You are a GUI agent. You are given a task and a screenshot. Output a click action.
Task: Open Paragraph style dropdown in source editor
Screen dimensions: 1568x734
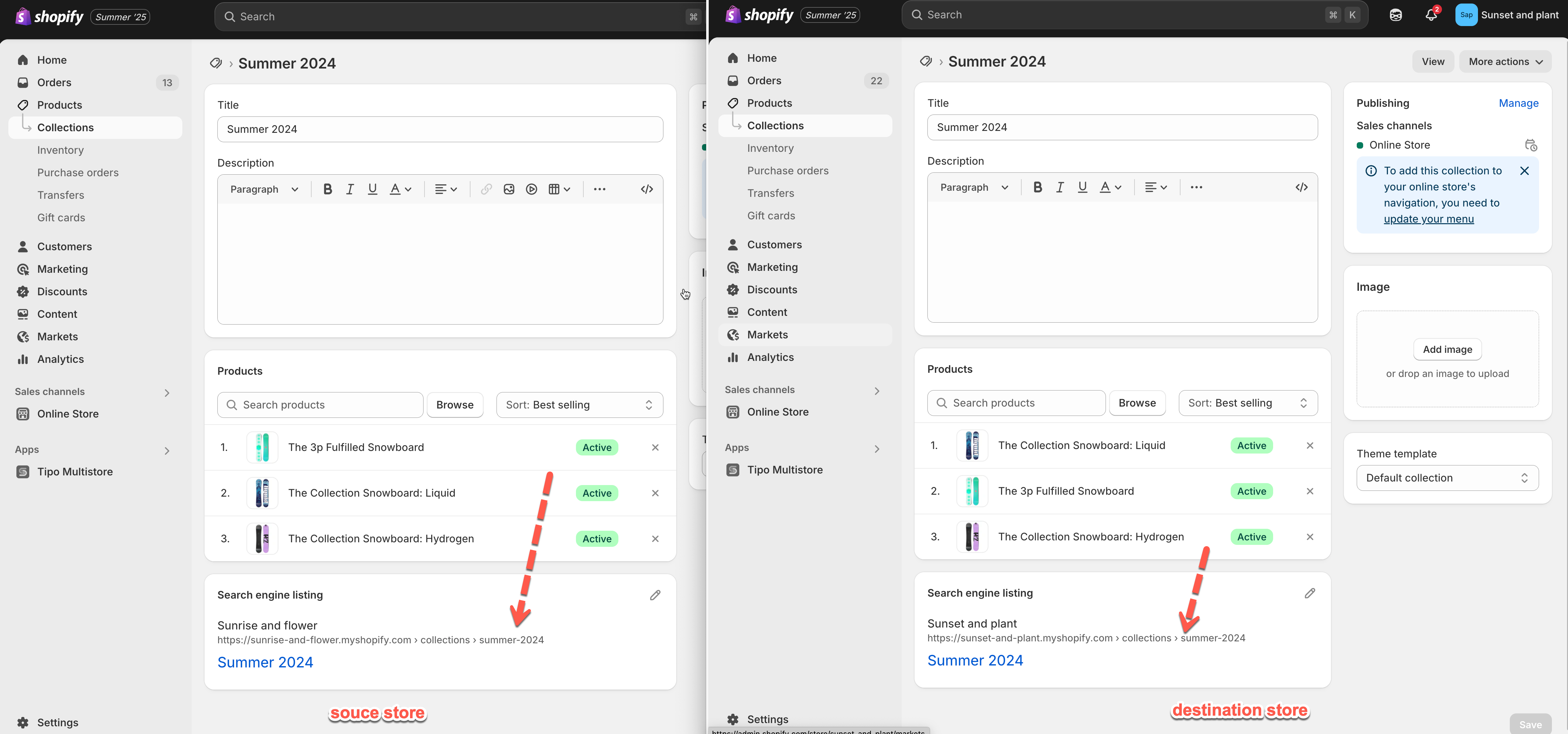264,189
